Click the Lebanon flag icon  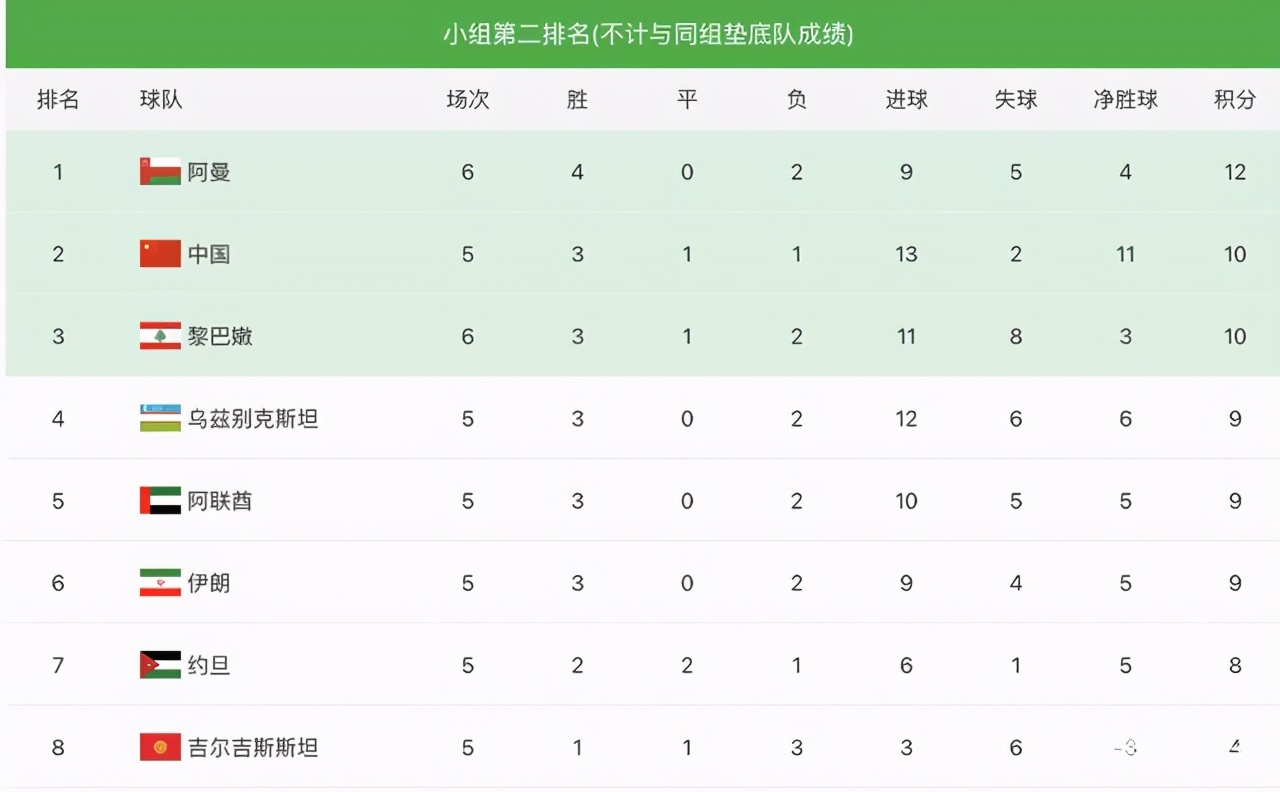pyautogui.click(x=160, y=336)
